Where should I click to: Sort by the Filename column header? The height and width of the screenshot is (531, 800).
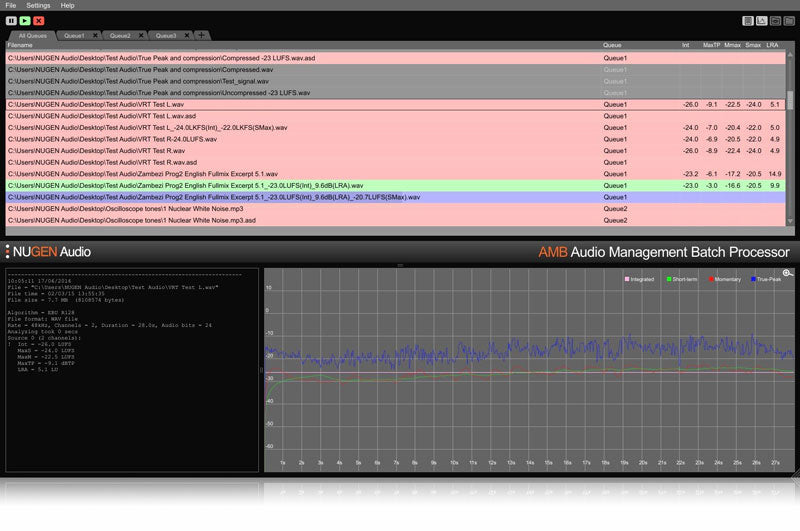coord(20,45)
